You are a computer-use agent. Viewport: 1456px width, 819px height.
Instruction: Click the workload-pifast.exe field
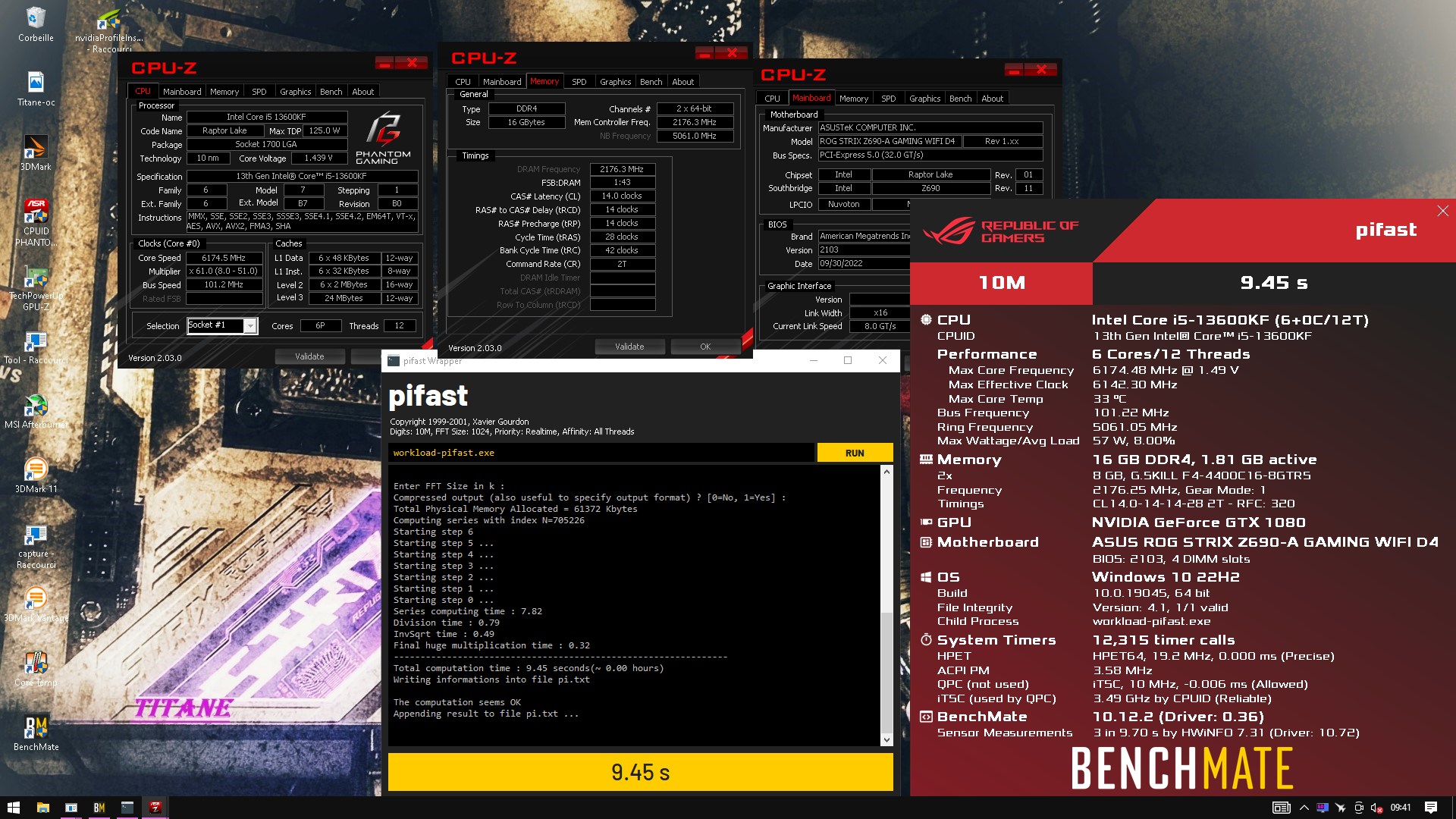tap(601, 453)
